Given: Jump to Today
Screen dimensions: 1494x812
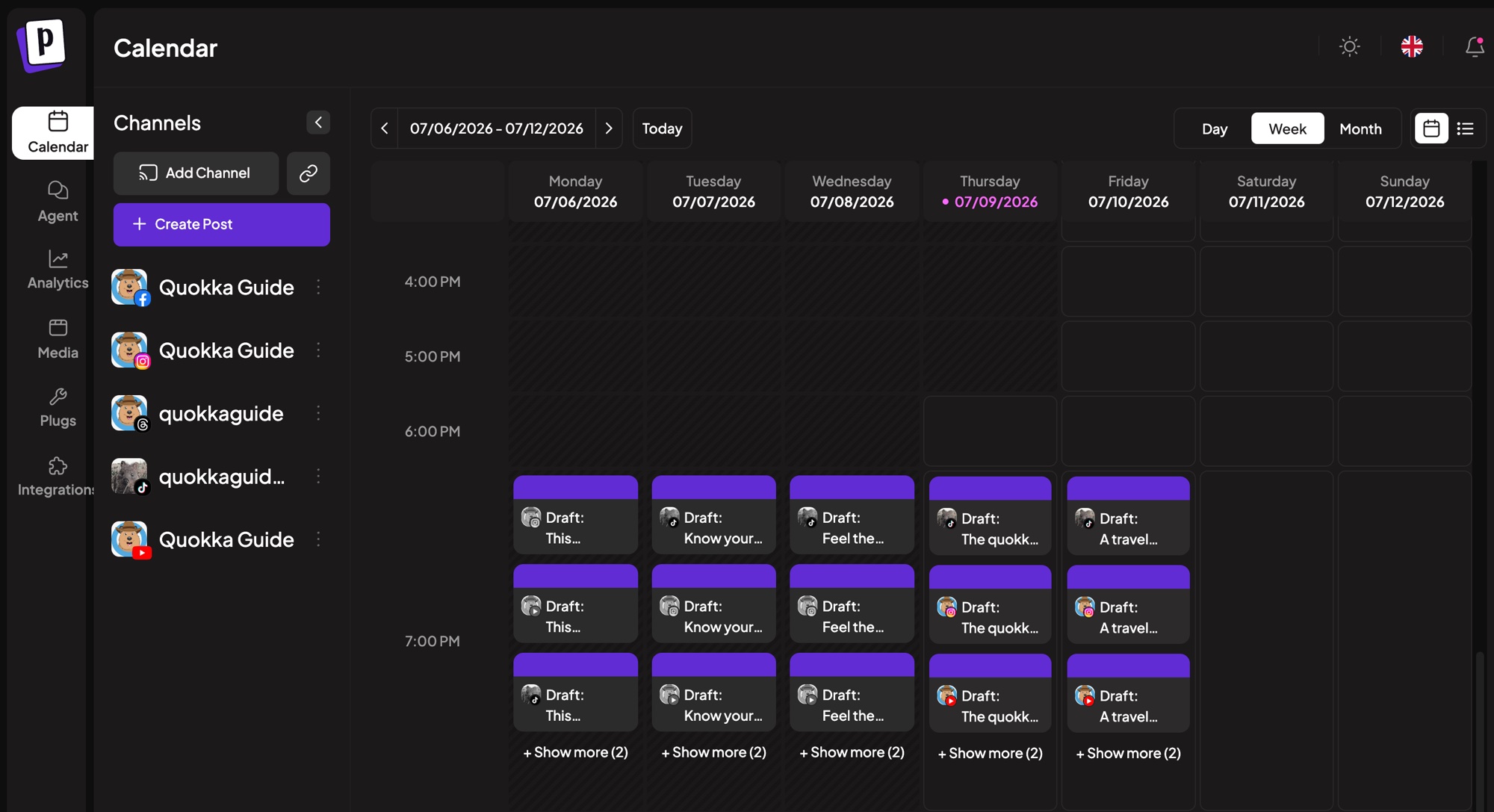Looking at the screenshot, I should pos(663,128).
